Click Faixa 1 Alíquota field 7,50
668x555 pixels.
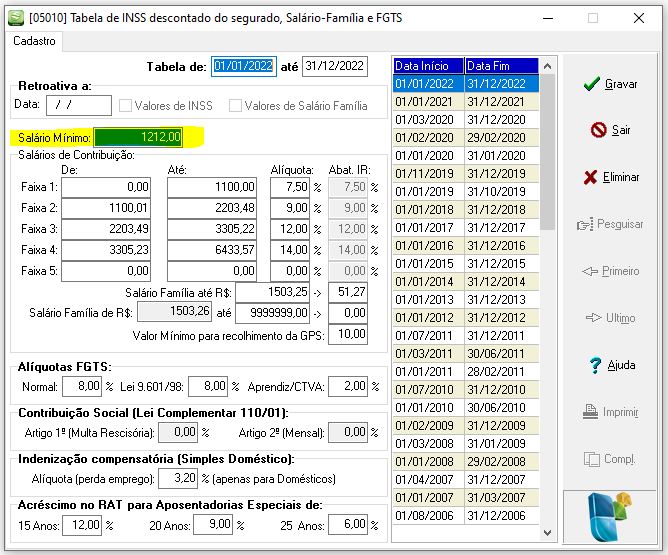point(290,187)
